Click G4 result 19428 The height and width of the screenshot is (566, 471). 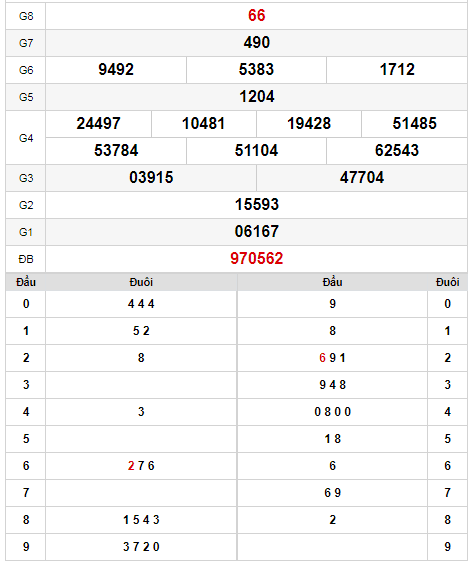click(309, 123)
